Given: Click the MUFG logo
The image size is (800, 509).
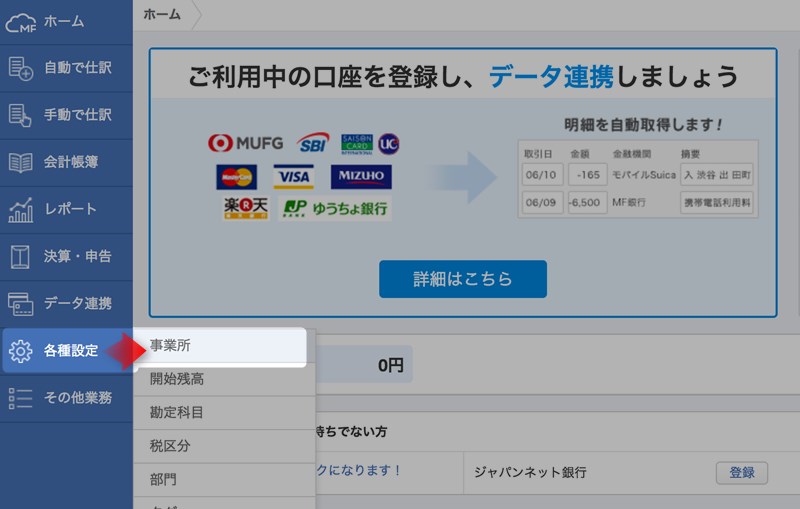Looking at the screenshot, I should [x=245, y=143].
